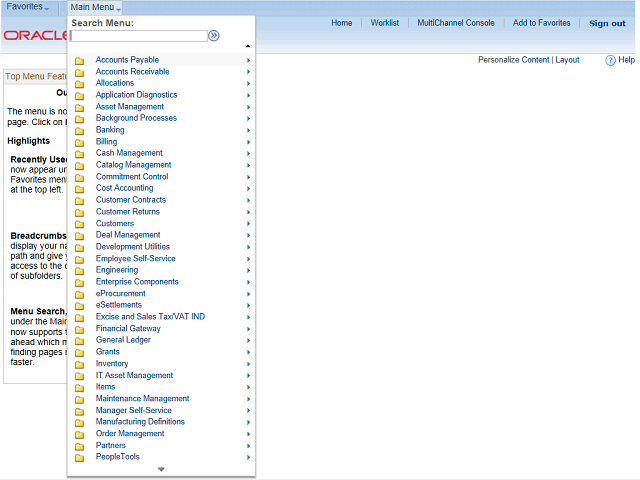Expand the Grants submenu arrow
The height and width of the screenshot is (480, 640).
248,352
